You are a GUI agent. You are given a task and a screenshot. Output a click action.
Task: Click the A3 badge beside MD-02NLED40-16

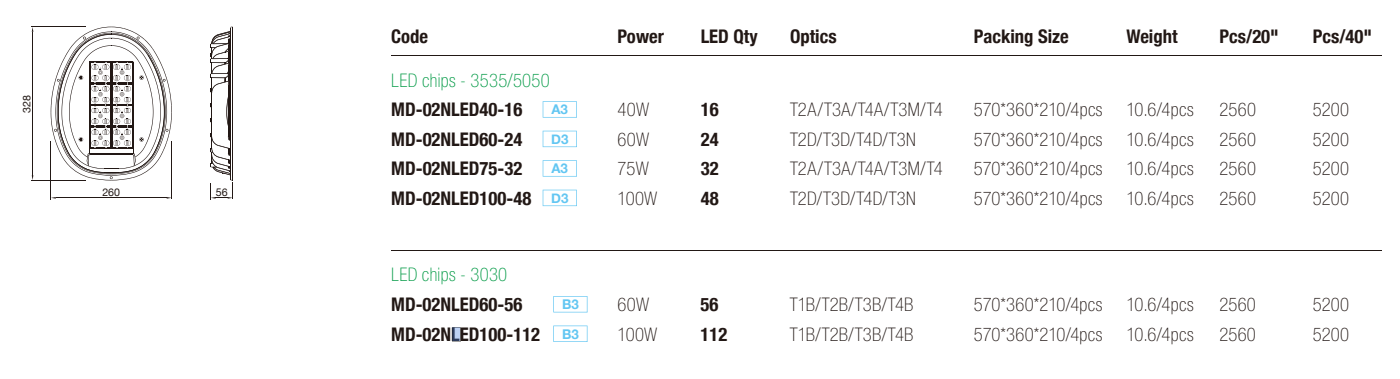point(560,110)
